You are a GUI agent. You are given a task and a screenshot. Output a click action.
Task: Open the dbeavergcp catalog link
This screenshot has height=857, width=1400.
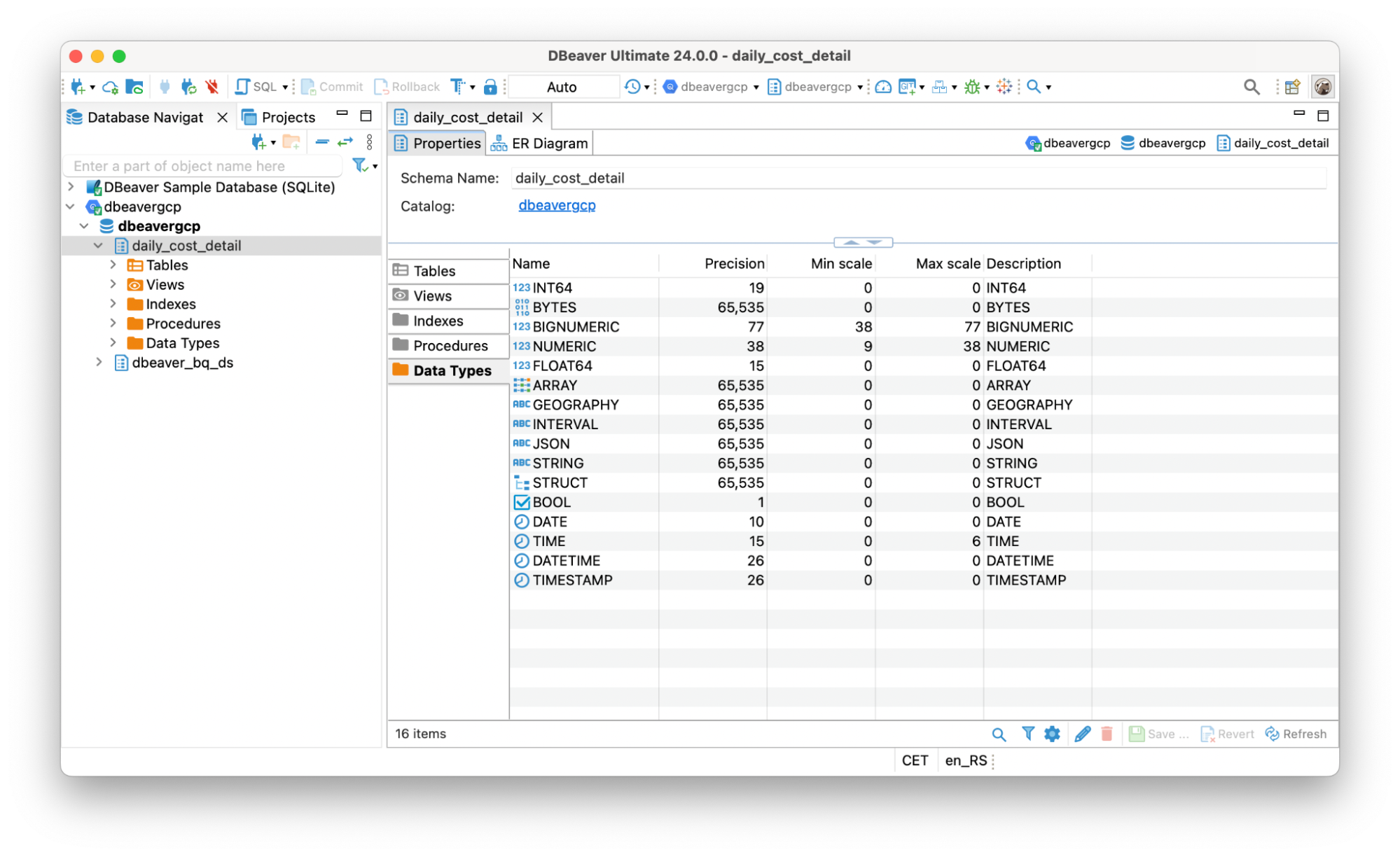[557, 205]
